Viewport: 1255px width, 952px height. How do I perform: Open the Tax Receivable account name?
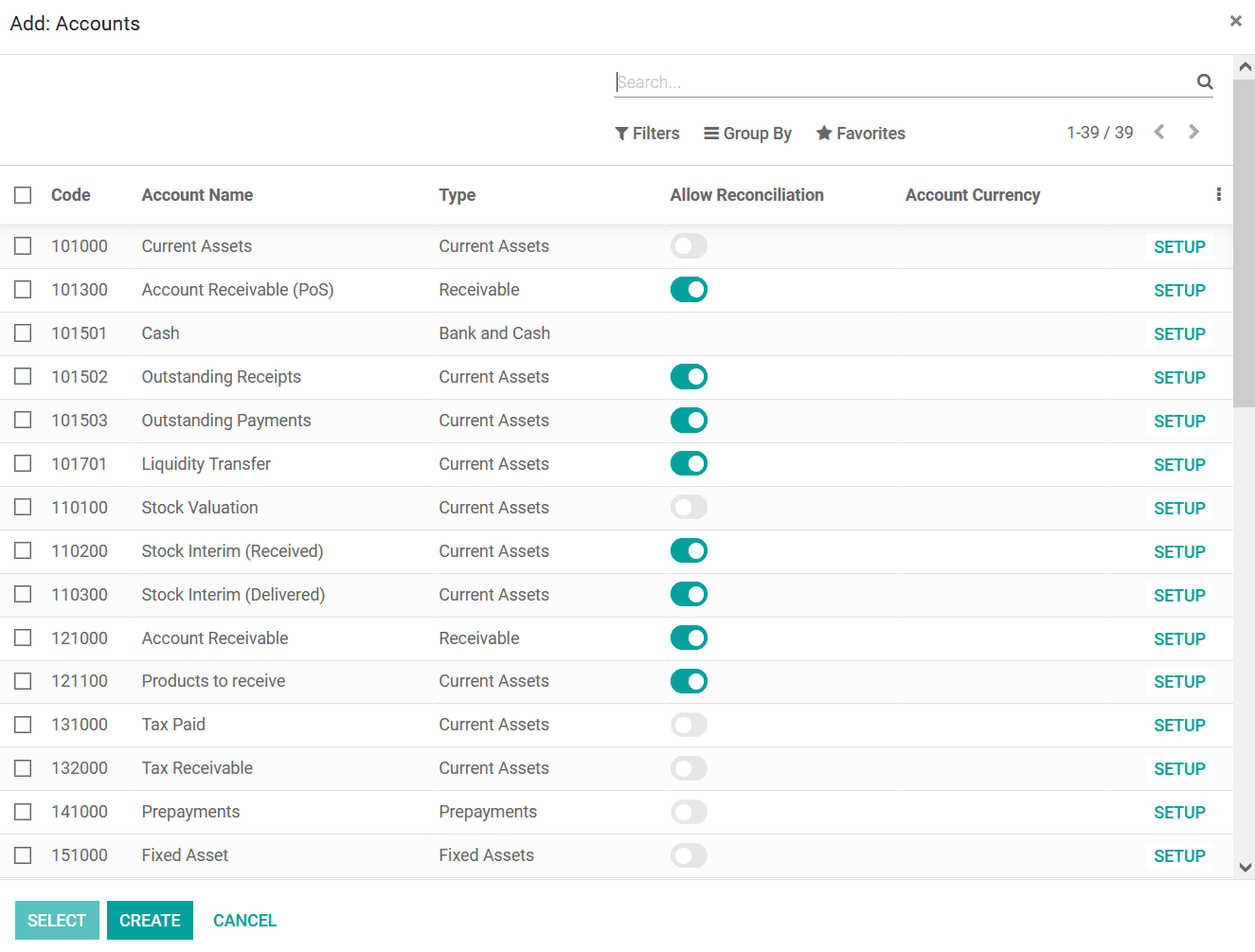pyautogui.click(x=197, y=768)
